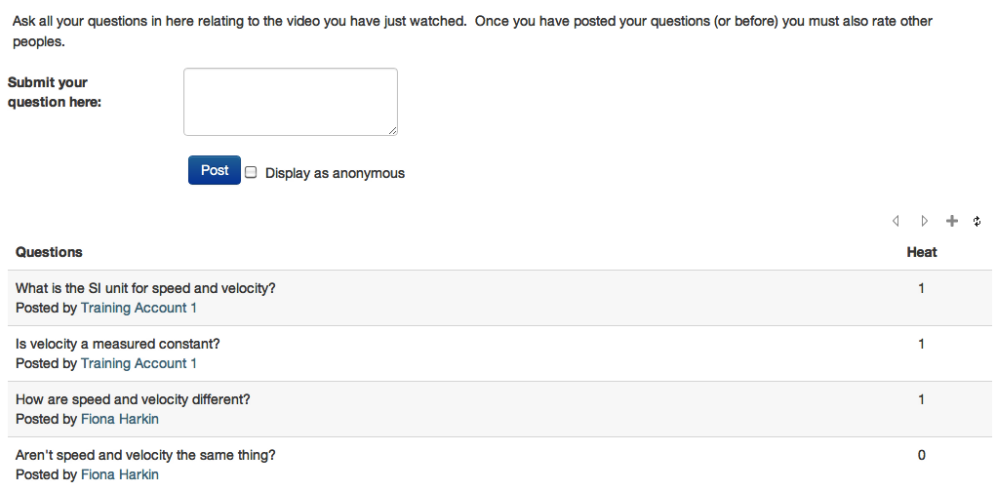Grab the text box resize handle

(x=393, y=130)
